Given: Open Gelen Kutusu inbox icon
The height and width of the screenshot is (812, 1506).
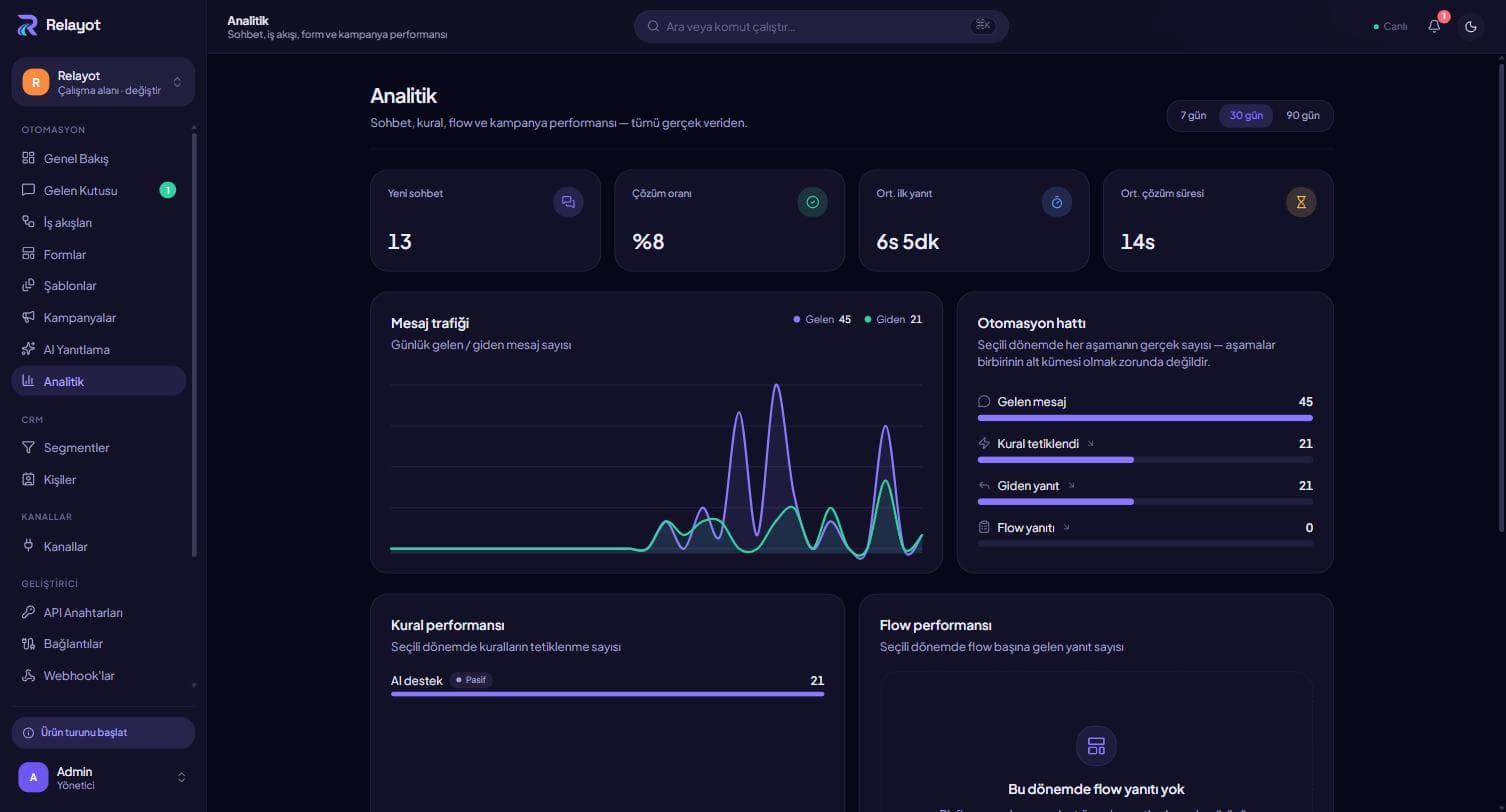Looking at the screenshot, I should pos(28,190).
